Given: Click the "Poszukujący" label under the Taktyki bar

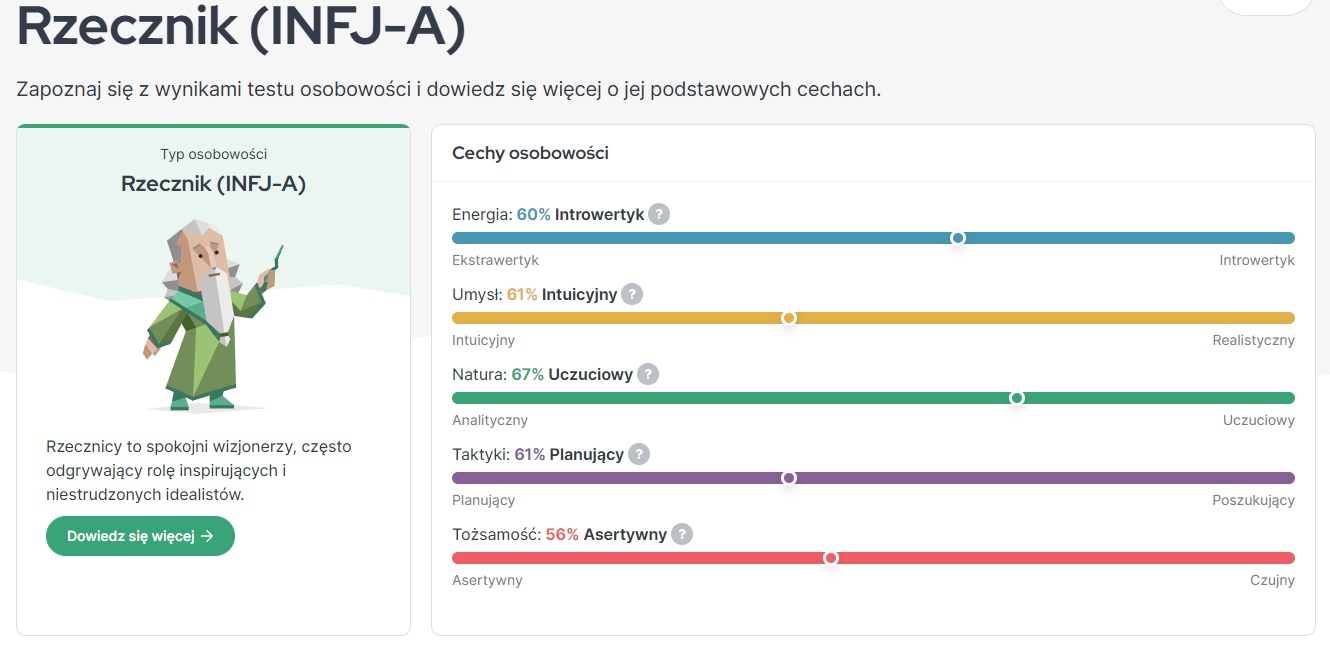Looking at the screenshot, I should point(1253,500).
